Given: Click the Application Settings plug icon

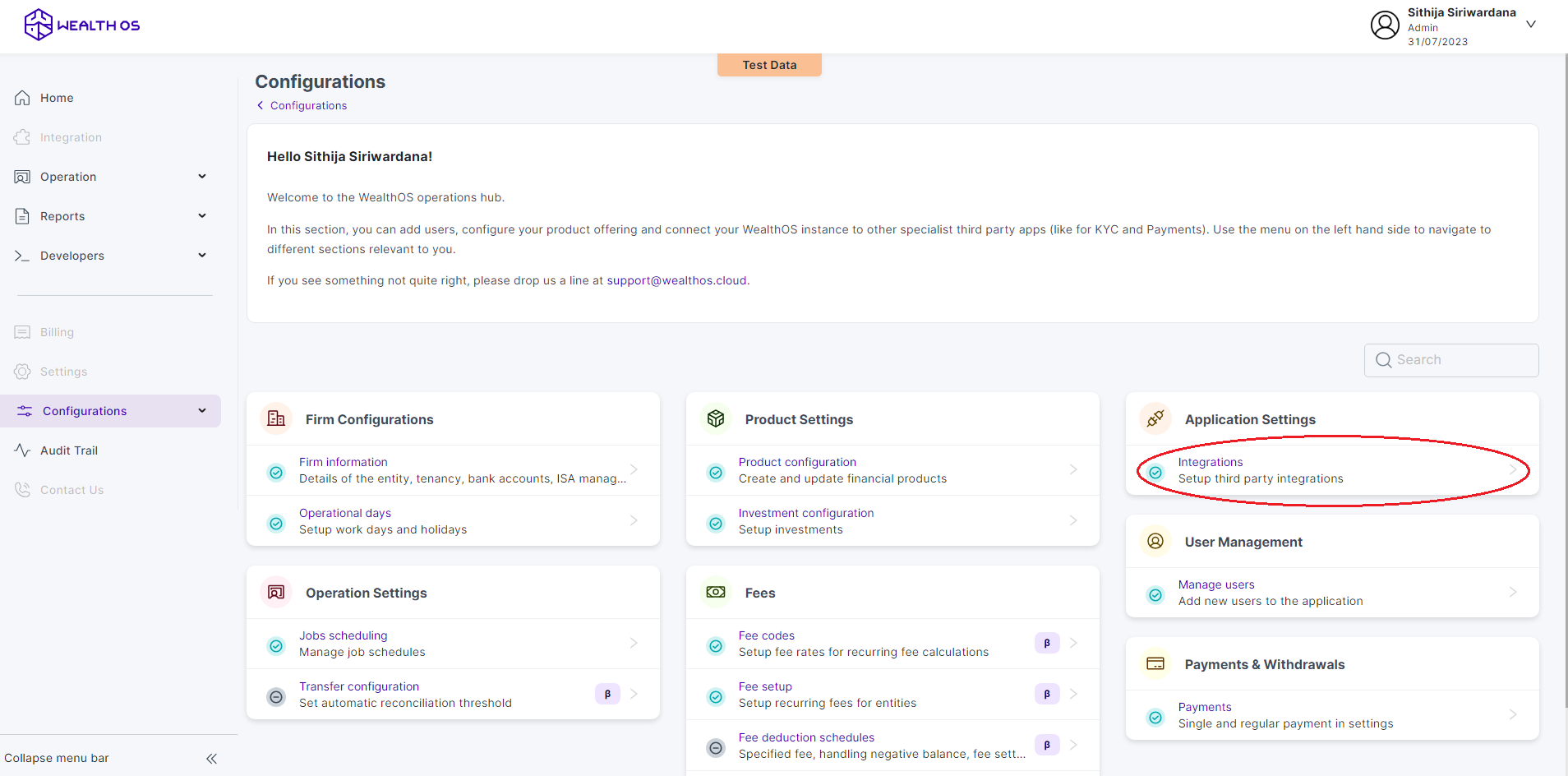Looking at the screenshot, I should pyautogui.click(x=1155, y=418).
